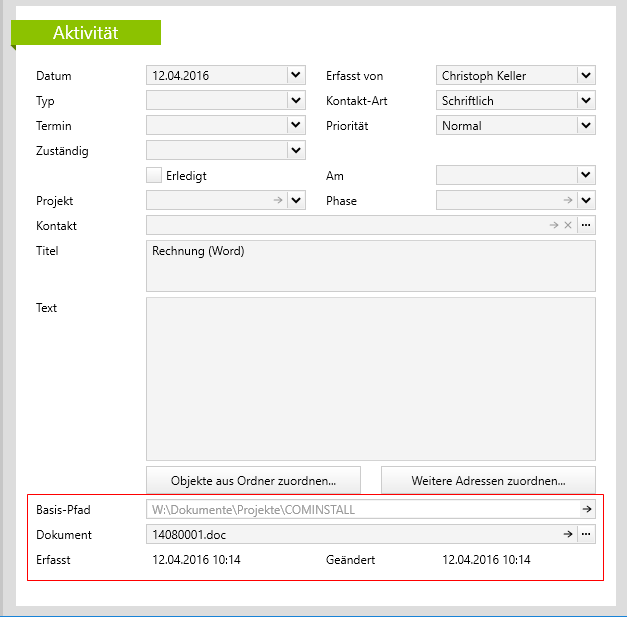Open the Datum date dropdown
Screen dimensions: 627x617
pos(295,75)
